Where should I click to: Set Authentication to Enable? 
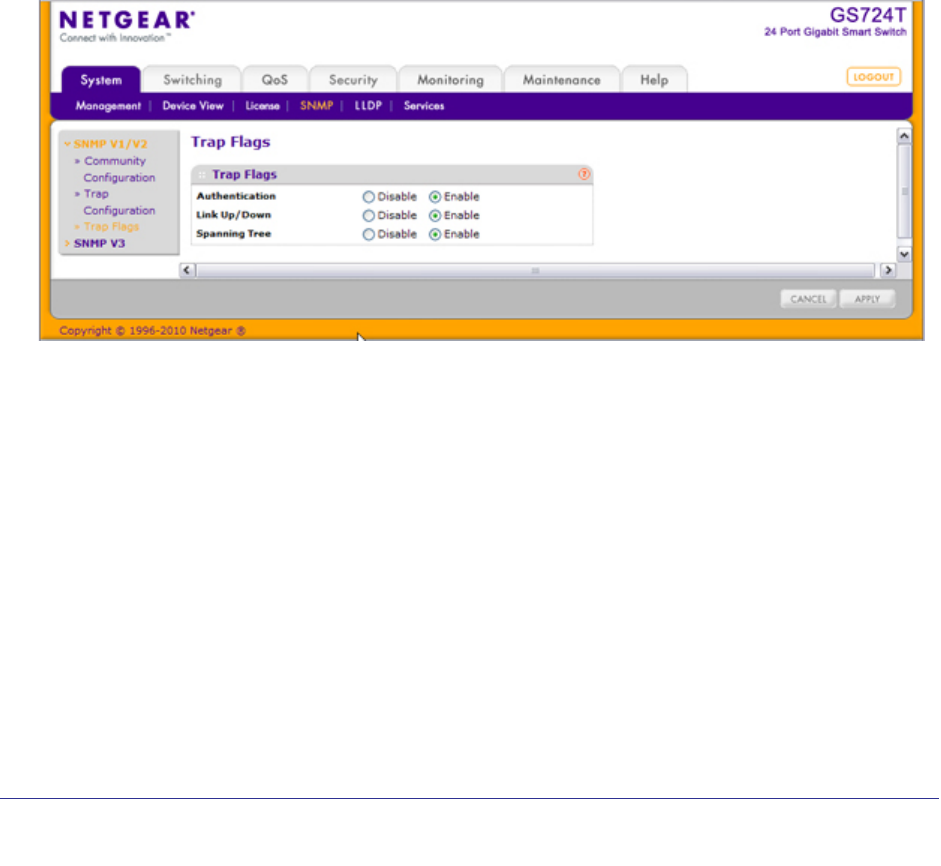pos(435,197)
